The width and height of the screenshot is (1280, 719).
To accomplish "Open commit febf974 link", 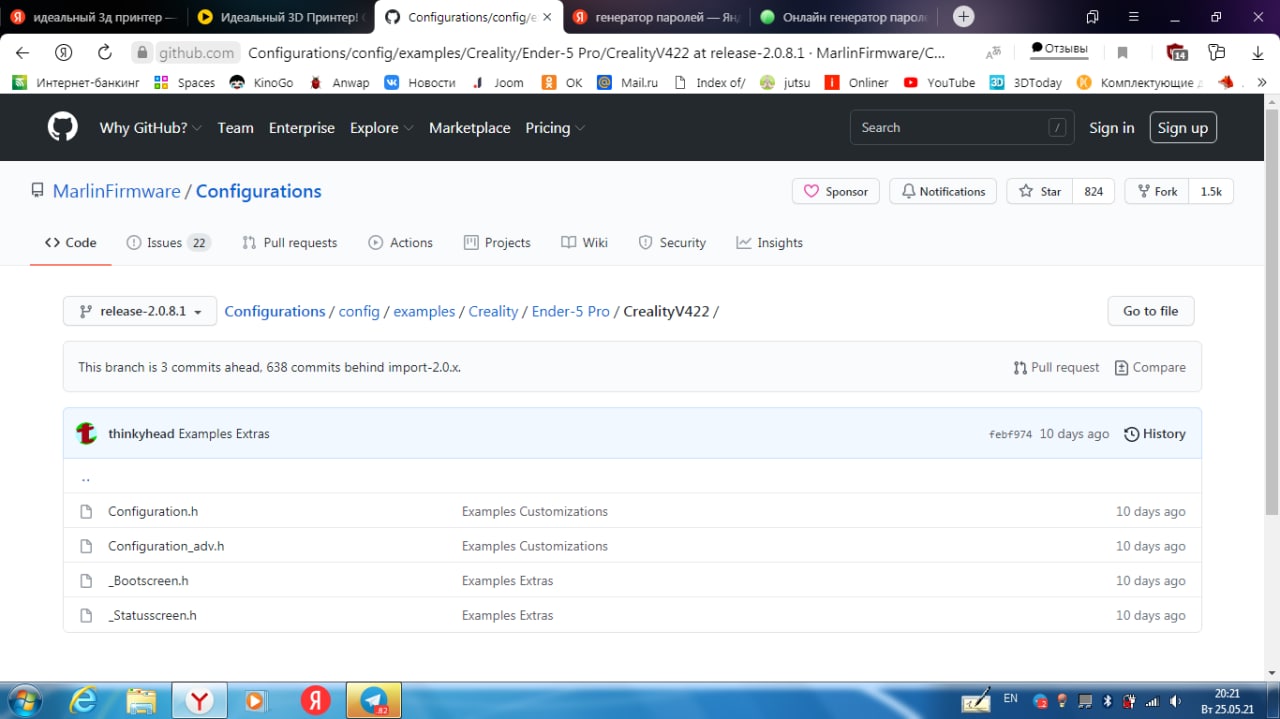I will (1010, 435).
